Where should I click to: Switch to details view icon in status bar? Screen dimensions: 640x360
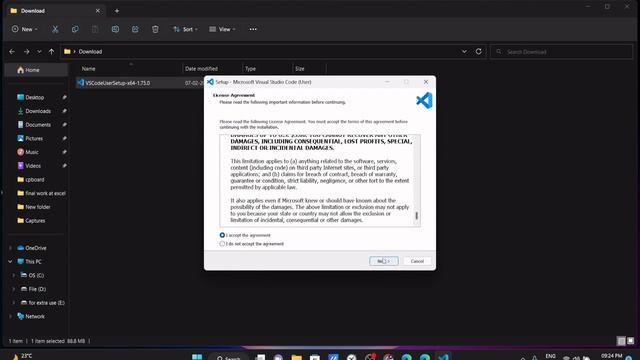tap(621, 341)
